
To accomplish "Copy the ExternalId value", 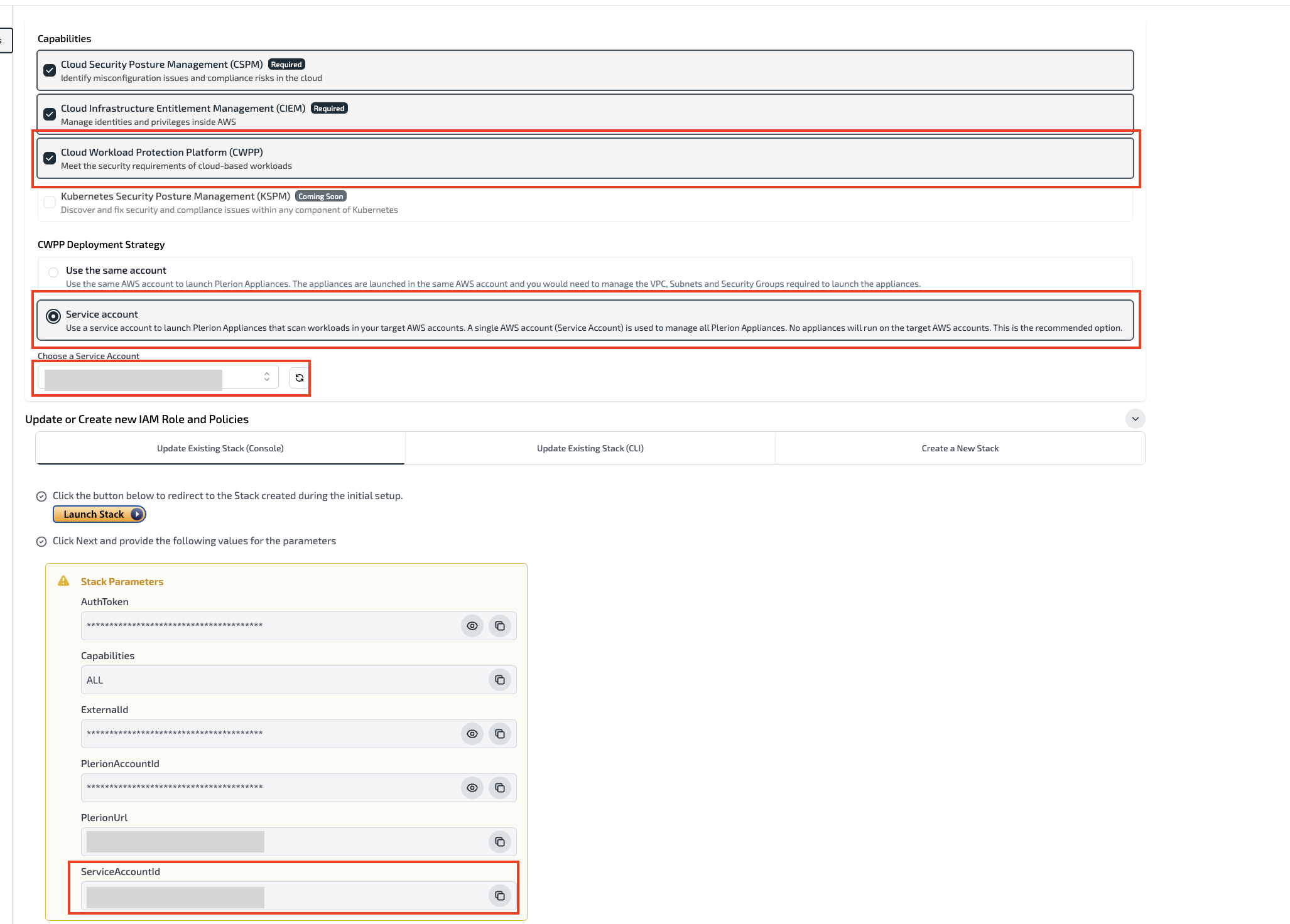I will 500,734.
